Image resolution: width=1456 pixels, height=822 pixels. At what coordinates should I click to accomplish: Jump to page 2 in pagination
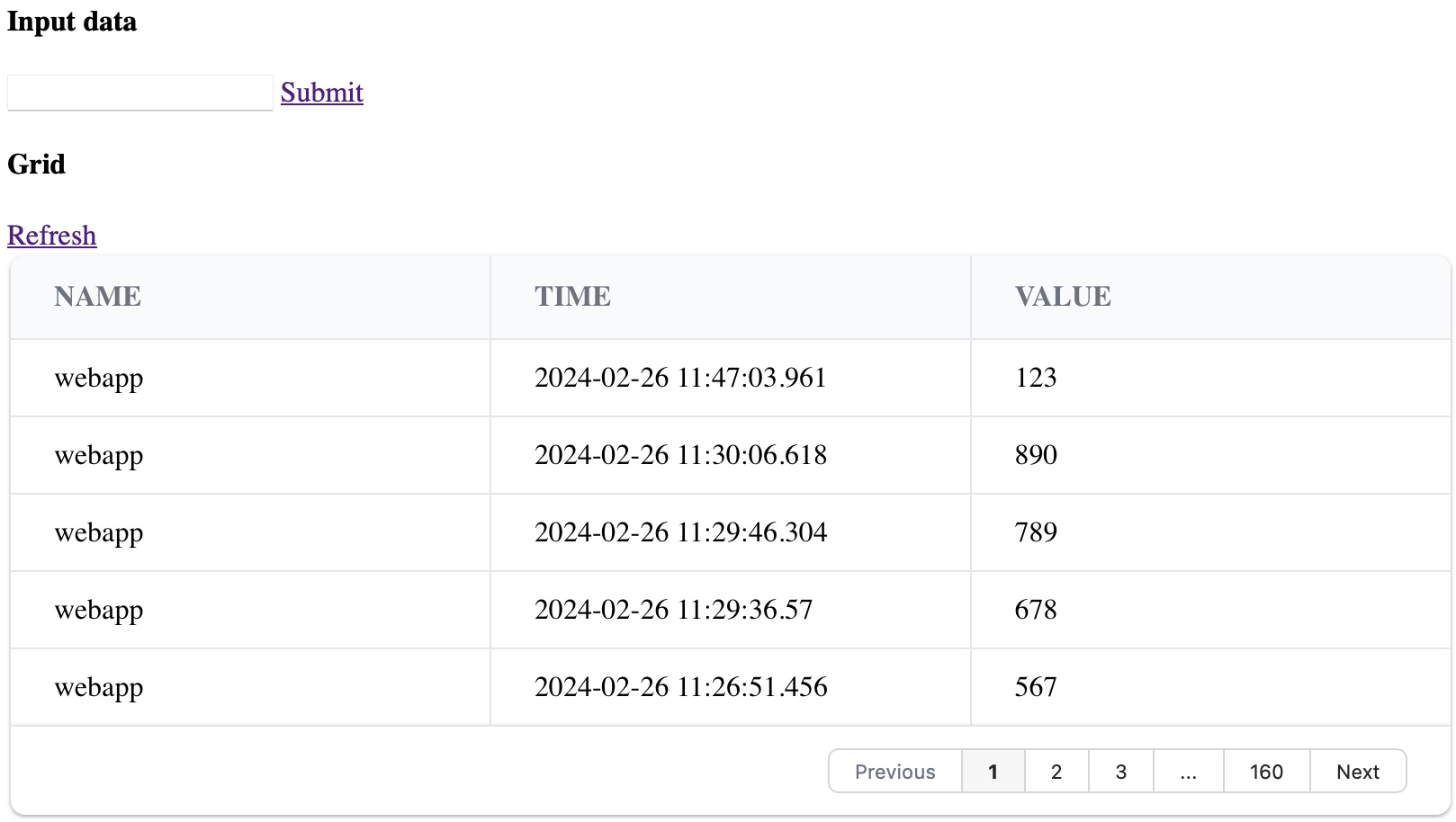coord(1056,772)
